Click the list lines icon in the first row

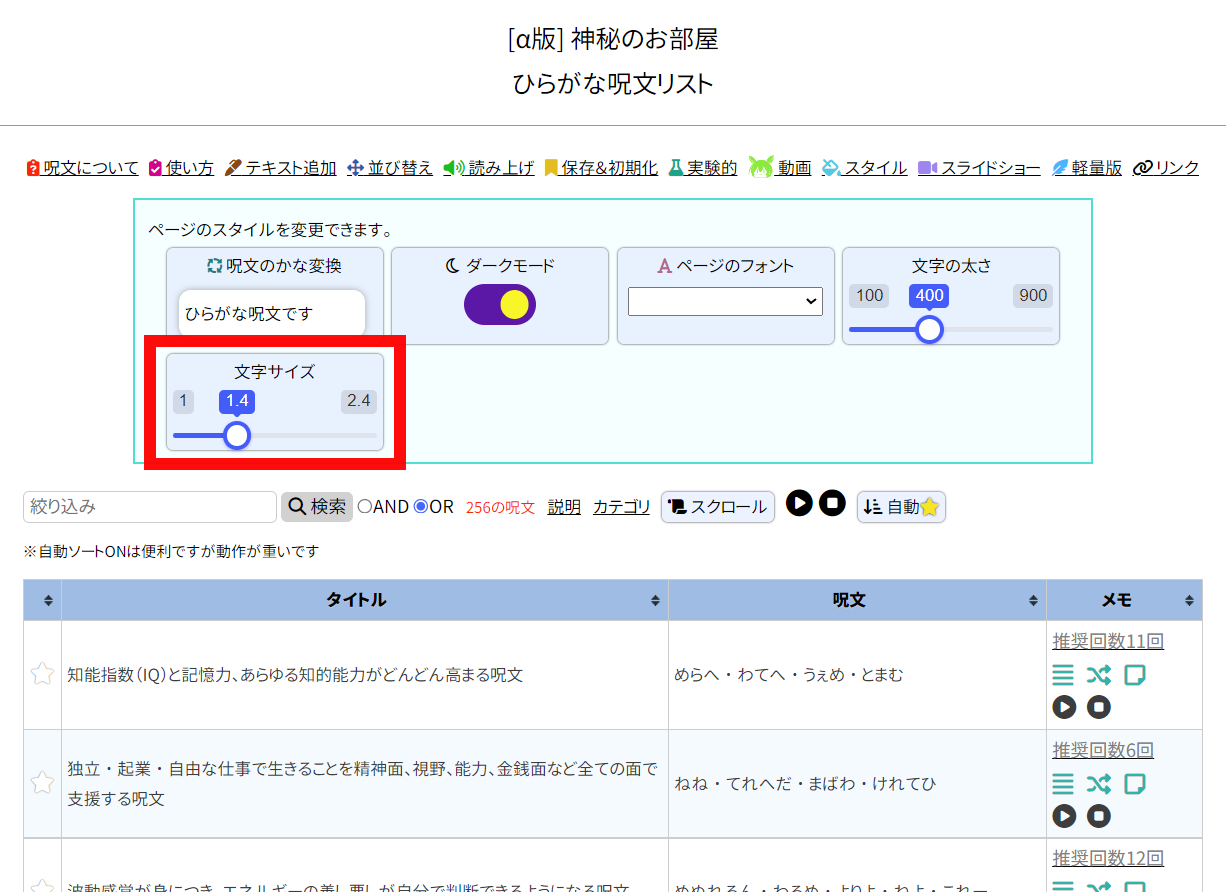1063,675
